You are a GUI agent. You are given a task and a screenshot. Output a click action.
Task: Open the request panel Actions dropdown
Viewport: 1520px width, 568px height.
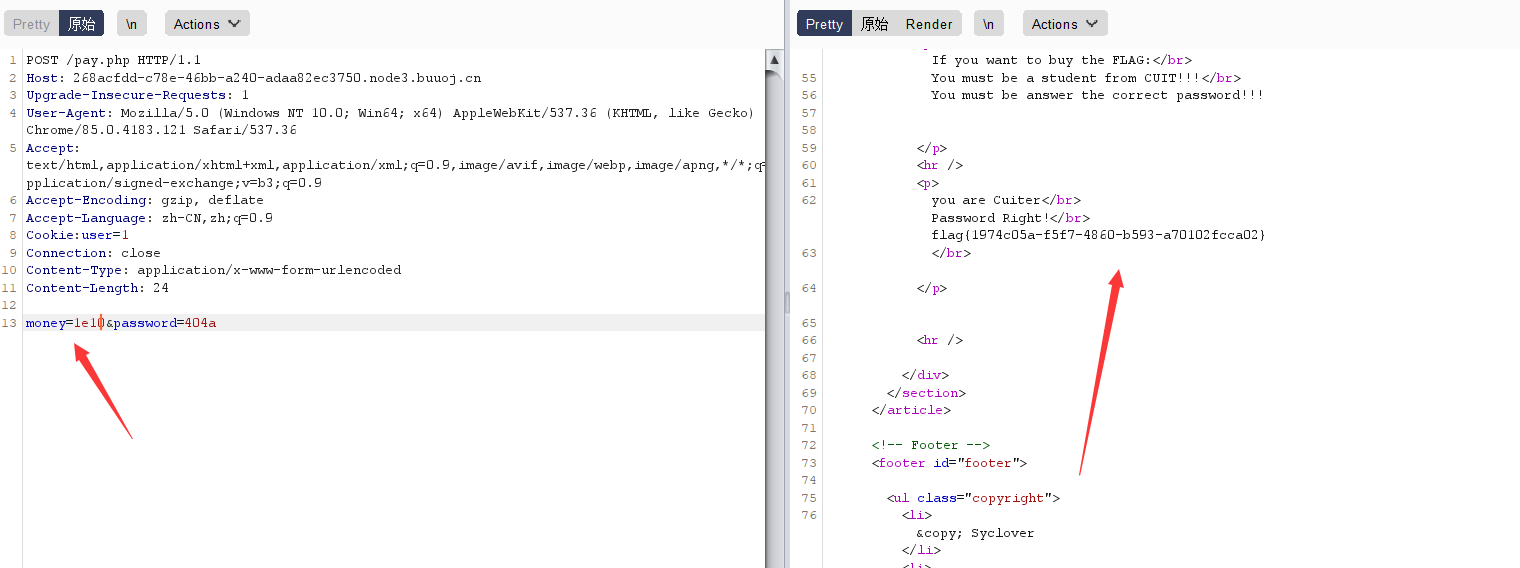(206, 24)
